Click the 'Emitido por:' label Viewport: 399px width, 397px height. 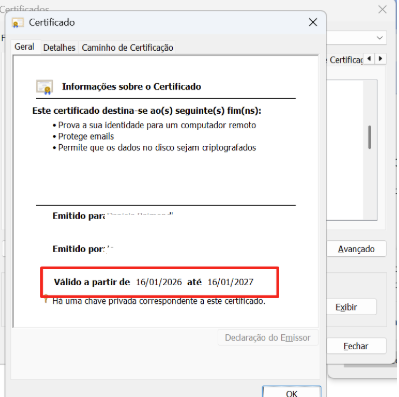tap(79, 249)
